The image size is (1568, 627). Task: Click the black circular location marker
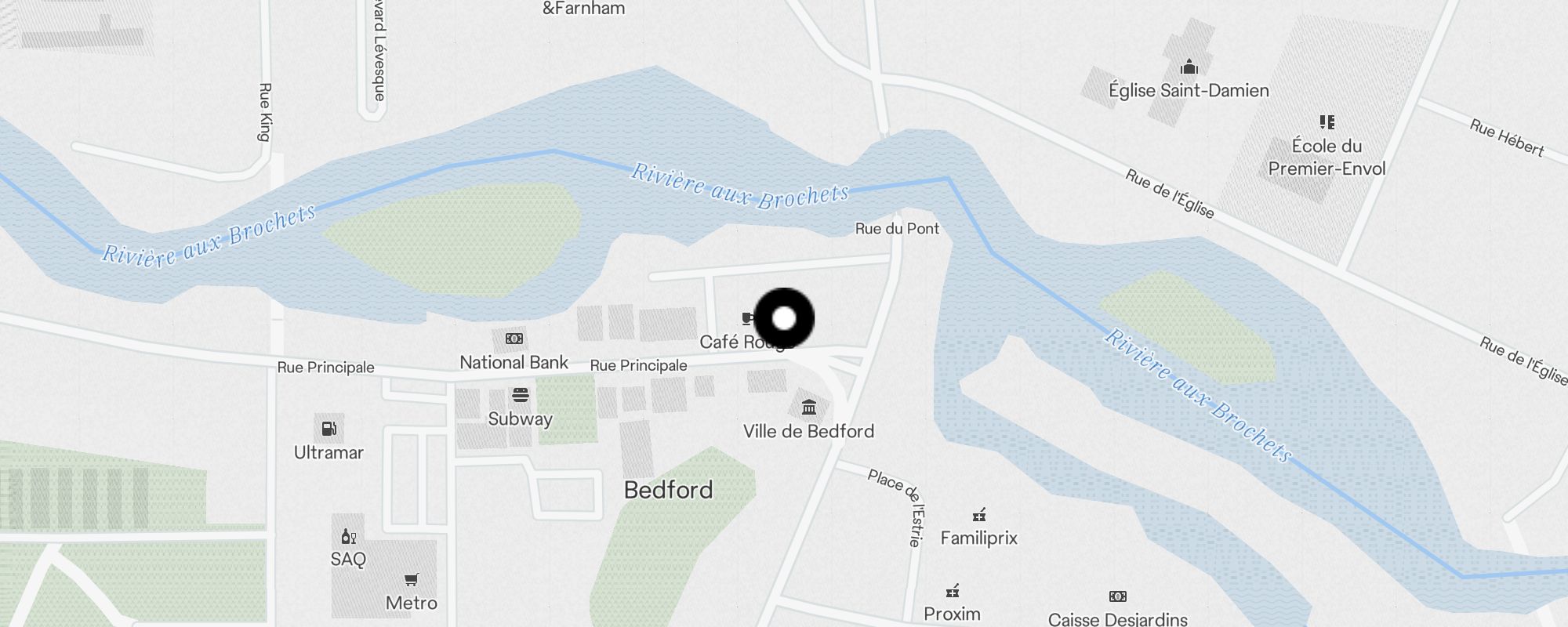point(784,318)
